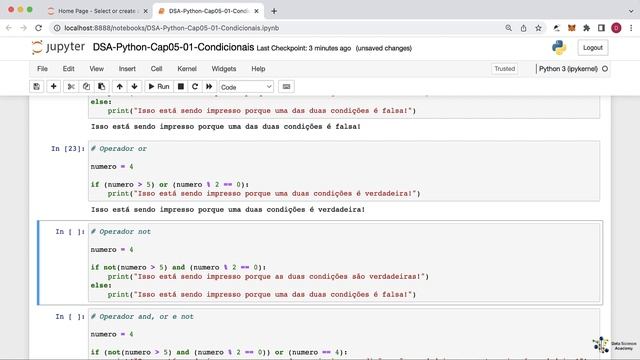Paste cells below icon
This screenshot has height=360, width=640.
pyautogui.click(x=101, y=87)
